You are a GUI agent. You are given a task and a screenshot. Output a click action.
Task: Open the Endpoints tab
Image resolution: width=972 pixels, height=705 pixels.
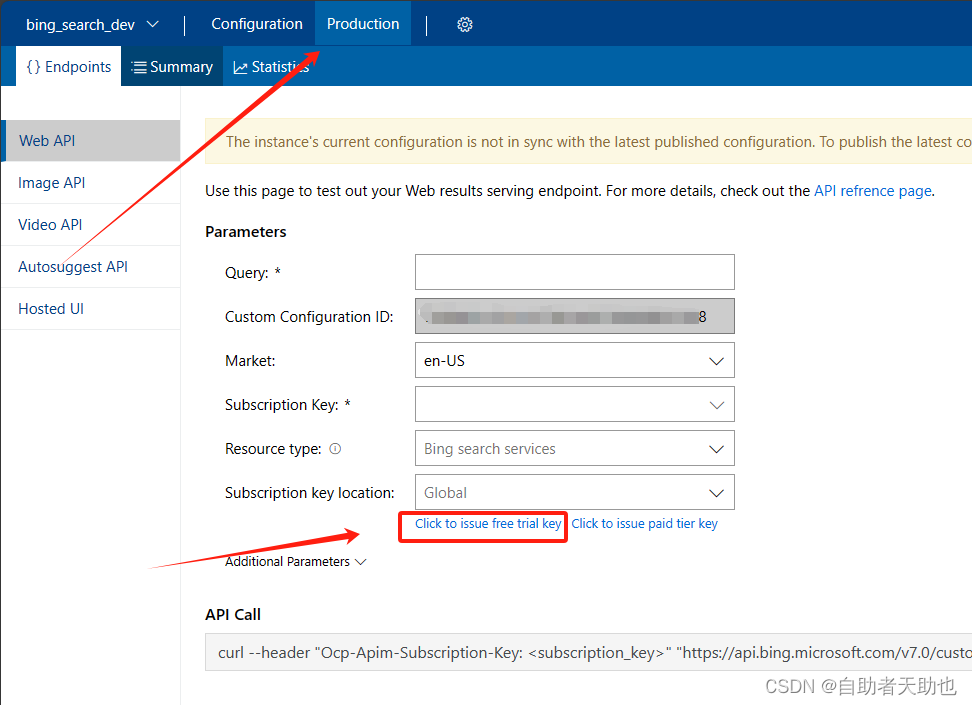68,66
